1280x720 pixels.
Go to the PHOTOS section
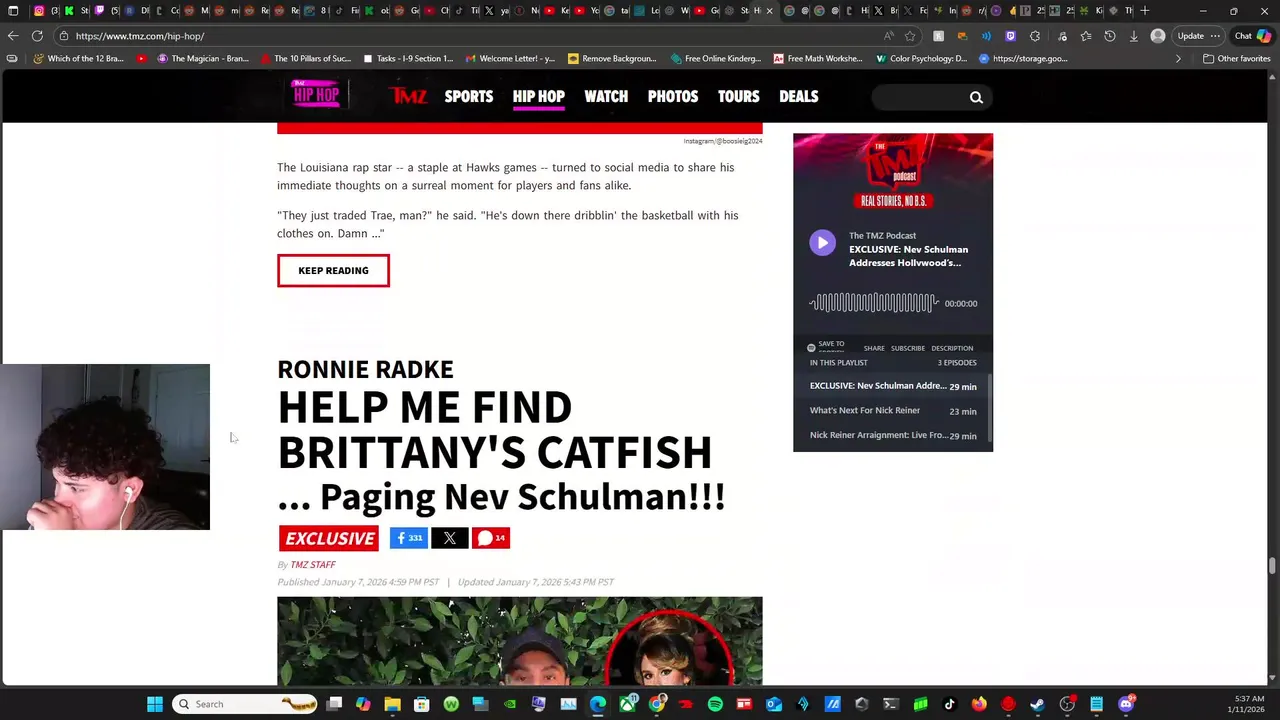click(673, 96)
